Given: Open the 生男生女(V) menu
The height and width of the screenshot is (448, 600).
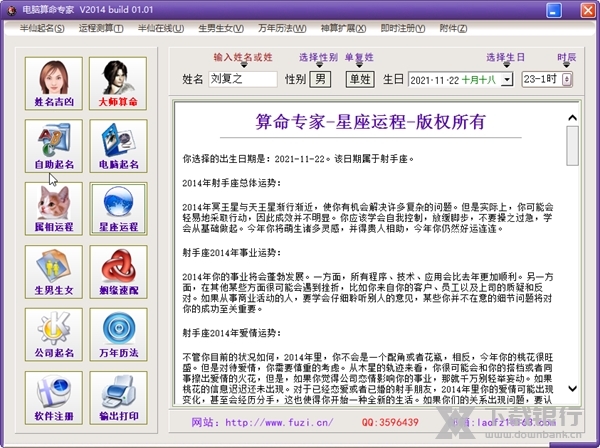Looking at the screenshot, I should [221, 28].
